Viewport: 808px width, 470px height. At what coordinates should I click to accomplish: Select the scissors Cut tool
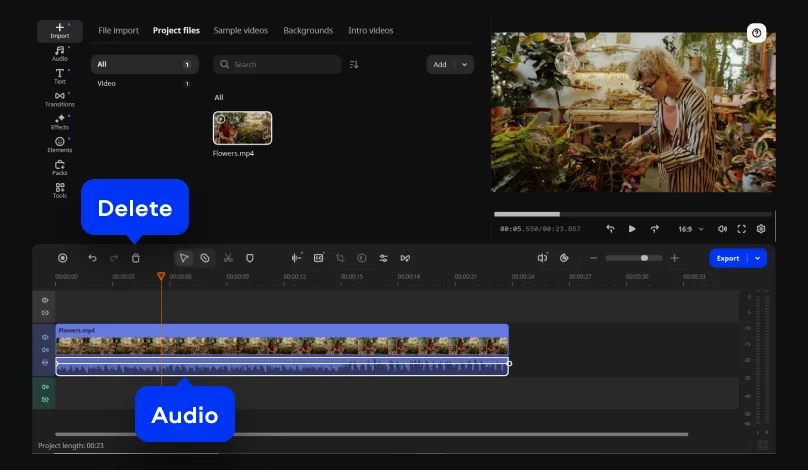tap(228, 258)
